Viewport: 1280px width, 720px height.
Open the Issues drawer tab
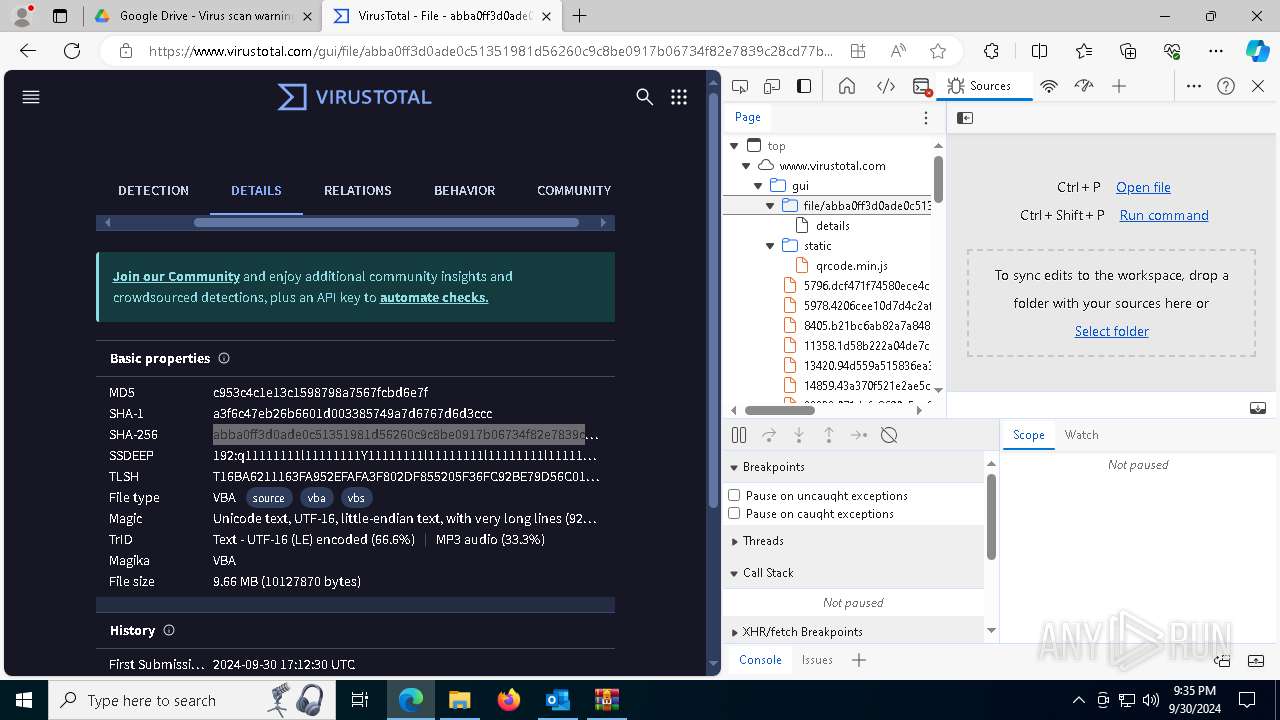pos(817,660)
